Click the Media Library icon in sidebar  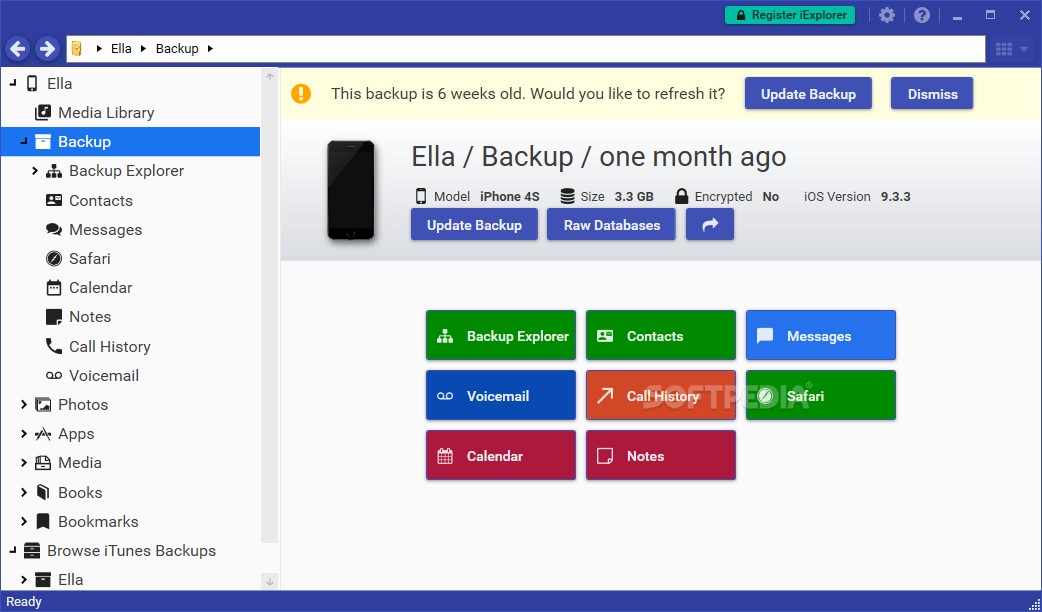tap(43, 112)
